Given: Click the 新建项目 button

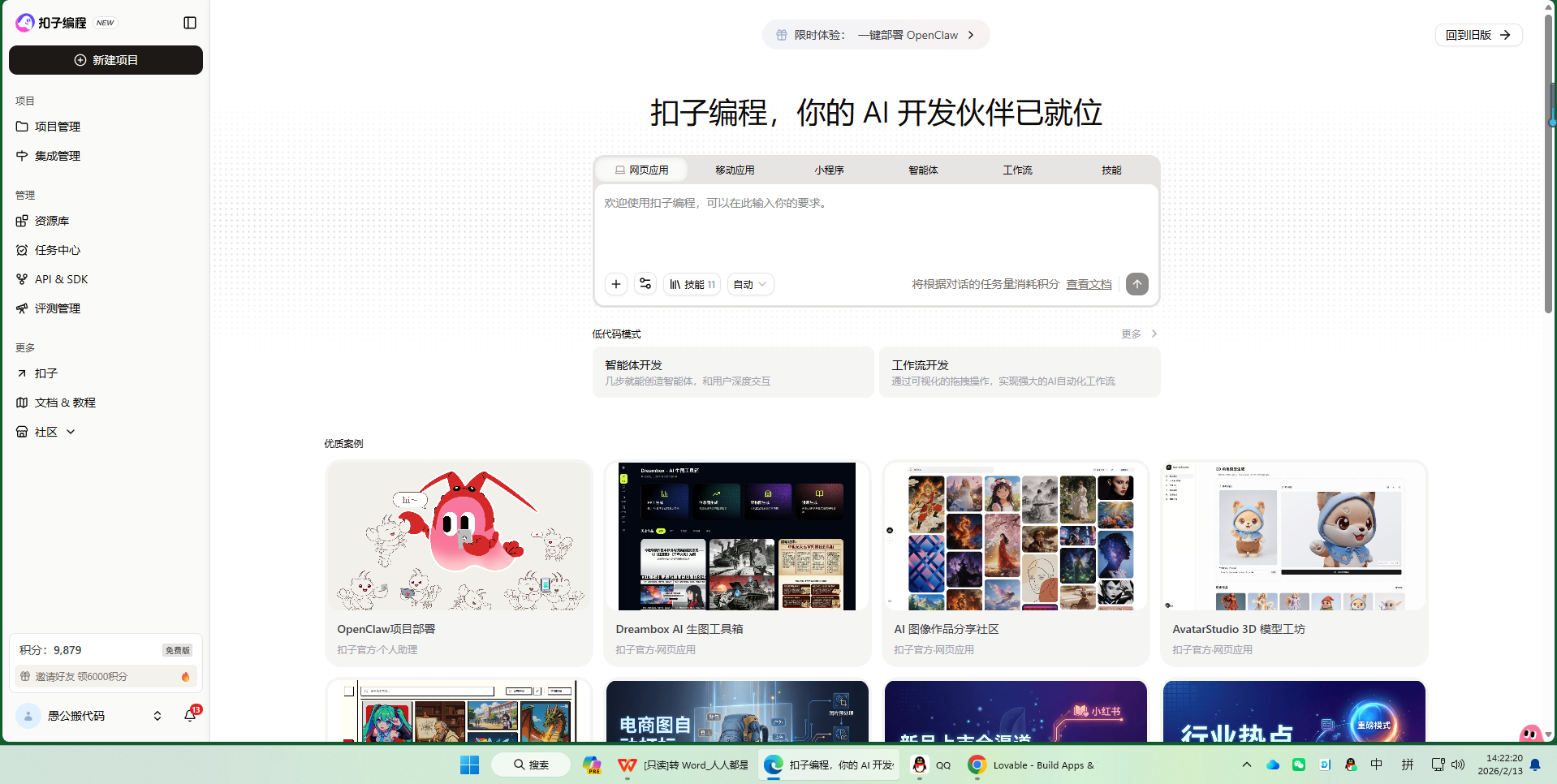Looking at the screenshot, I should pyautogui.click(x=106, y=60).
